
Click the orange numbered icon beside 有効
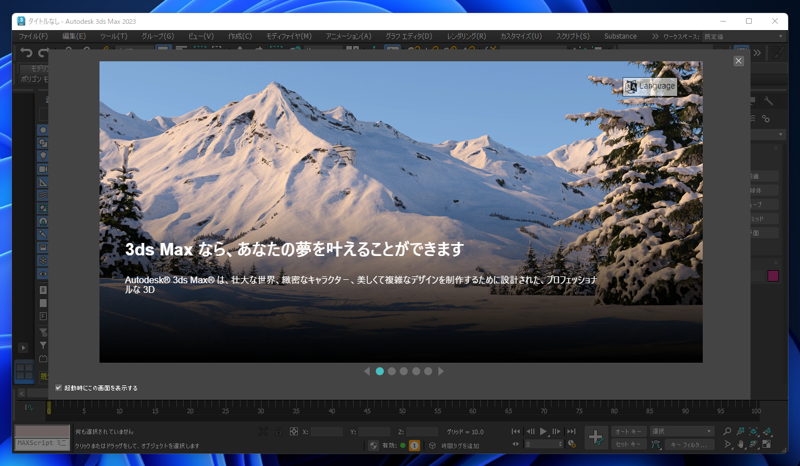coord(414,446)
